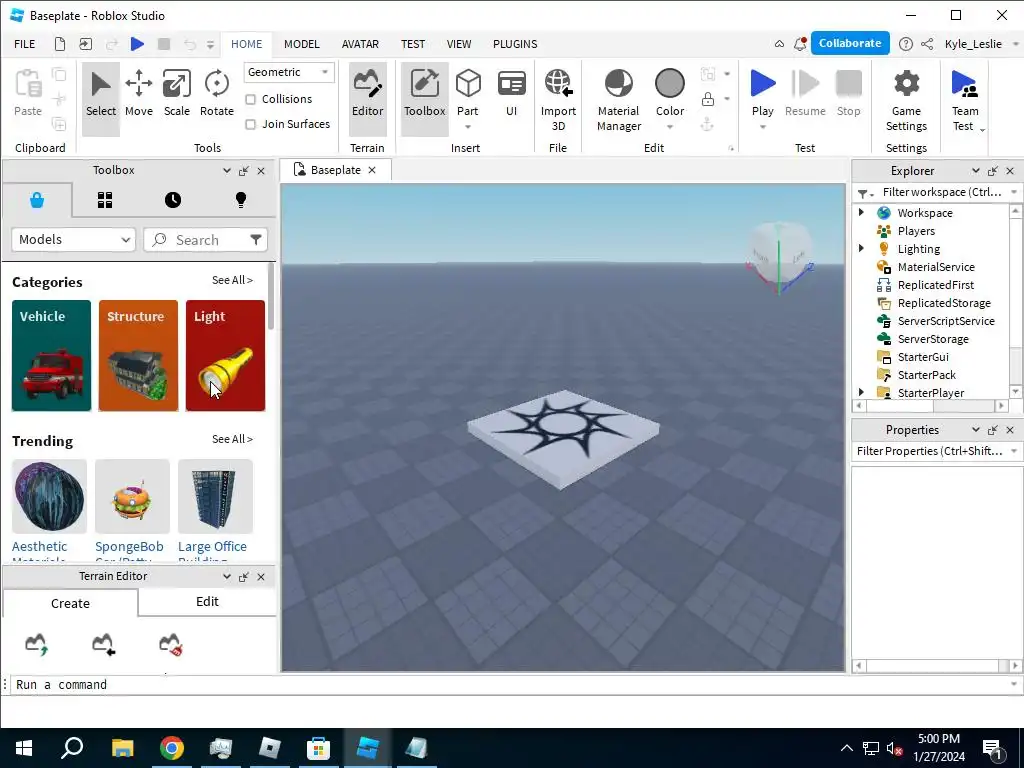Click the Collaborate button
This screenshot has width=1024, height=768.
tap(850, 43)
